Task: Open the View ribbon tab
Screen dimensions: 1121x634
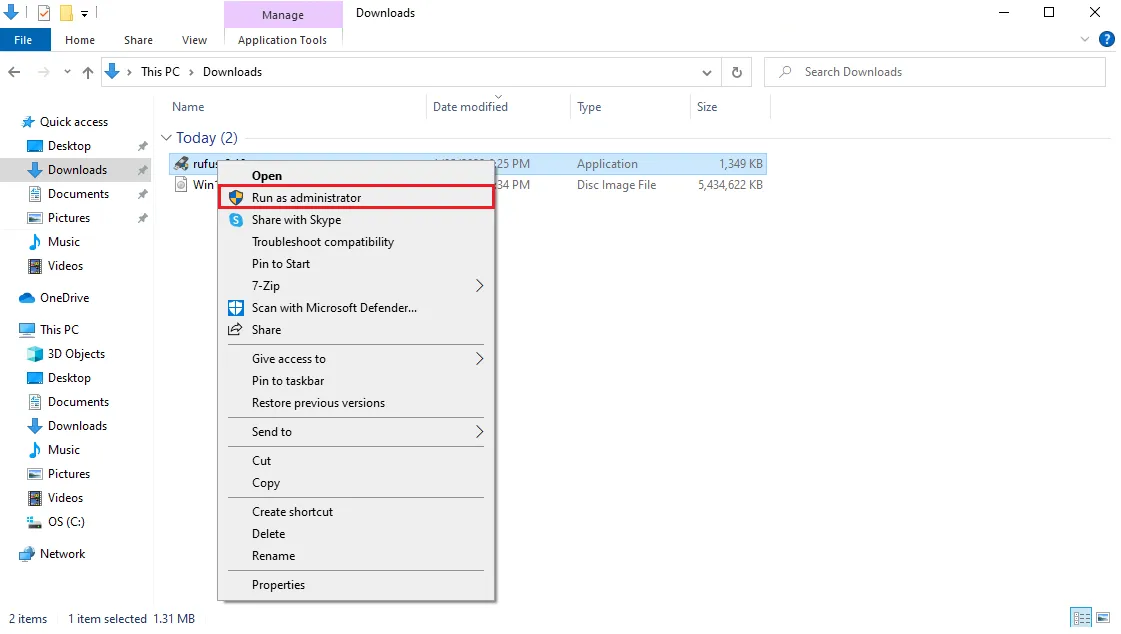Action: (x=194, y=40)
